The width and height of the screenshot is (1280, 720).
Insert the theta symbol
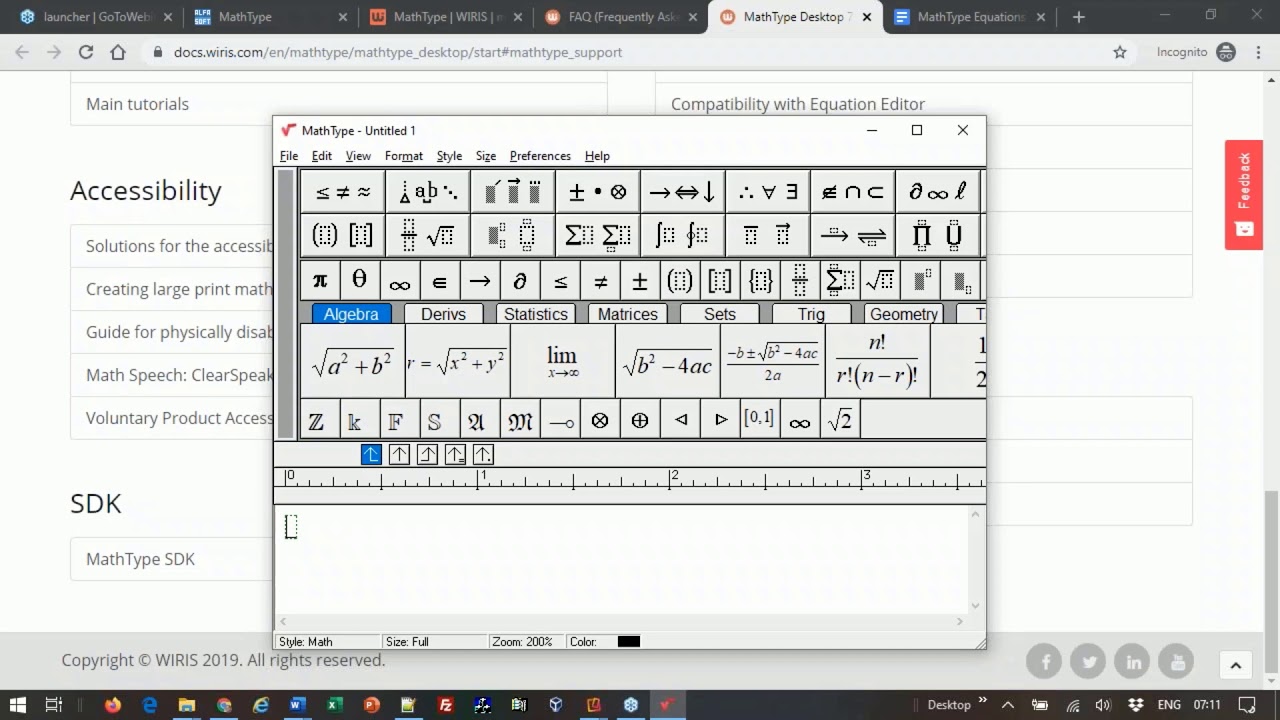pyautogui.click(x=360, y=281)
